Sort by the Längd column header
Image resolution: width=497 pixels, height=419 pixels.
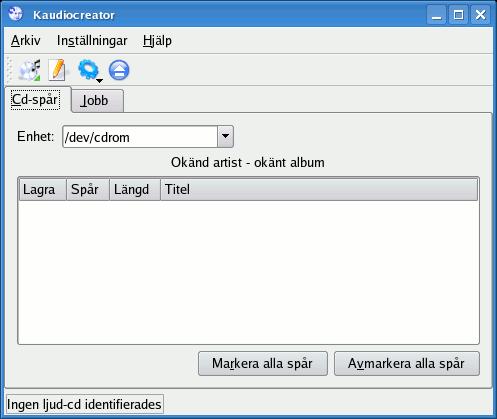click(x=135, y=189)
